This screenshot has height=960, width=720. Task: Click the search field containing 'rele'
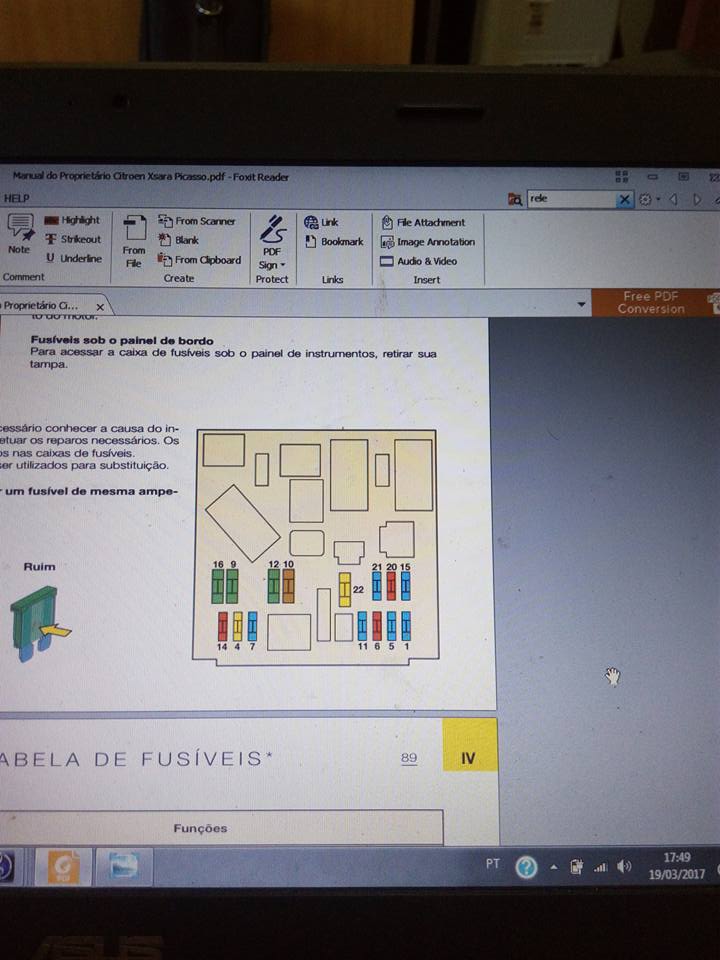(570, 199)
